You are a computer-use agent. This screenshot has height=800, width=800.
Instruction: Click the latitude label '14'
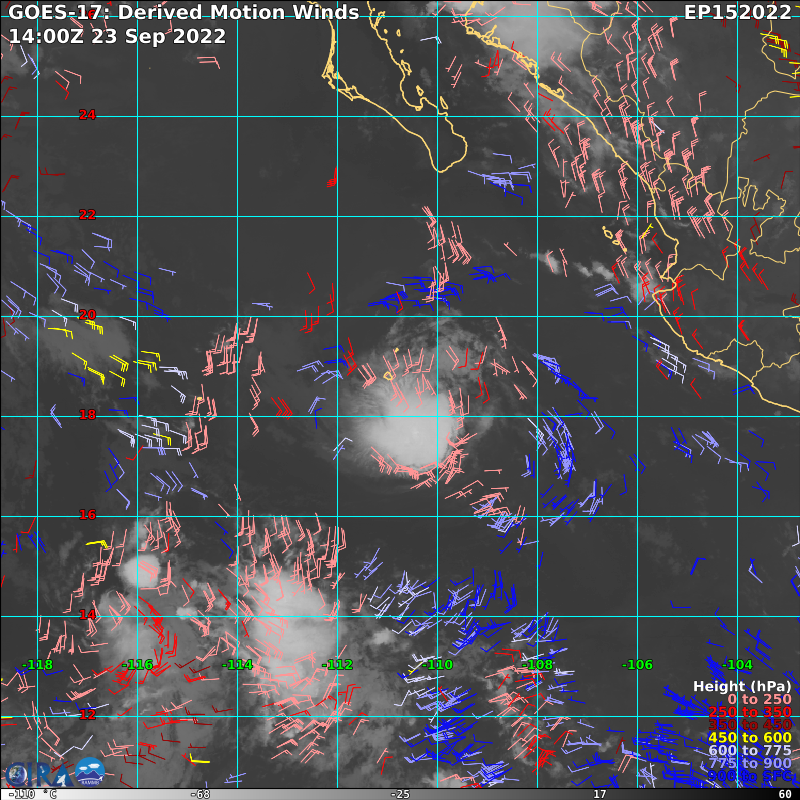click(x=87, y=615)
